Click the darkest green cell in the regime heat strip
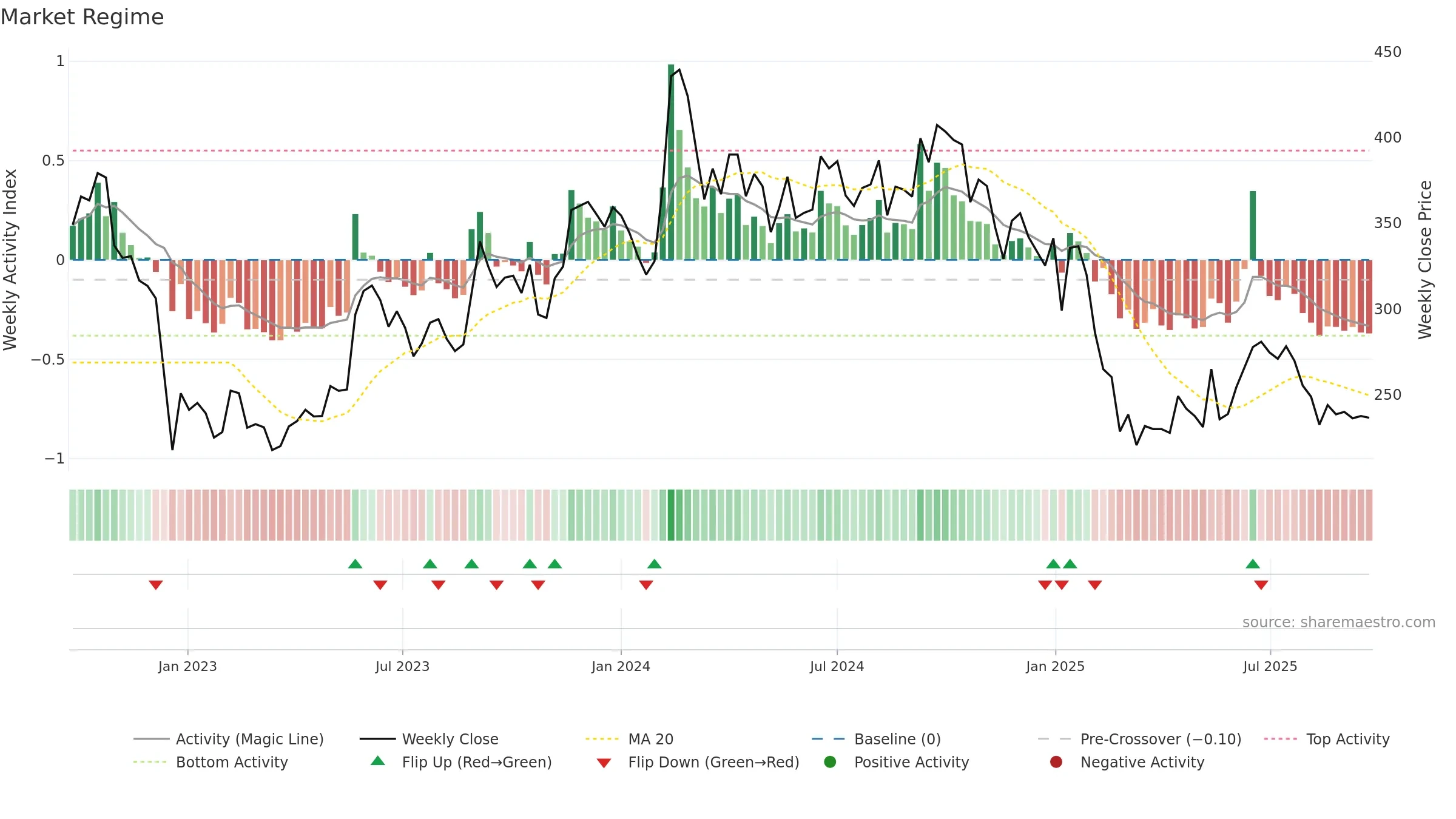1456x819 pixels. [x=671, y=515]
